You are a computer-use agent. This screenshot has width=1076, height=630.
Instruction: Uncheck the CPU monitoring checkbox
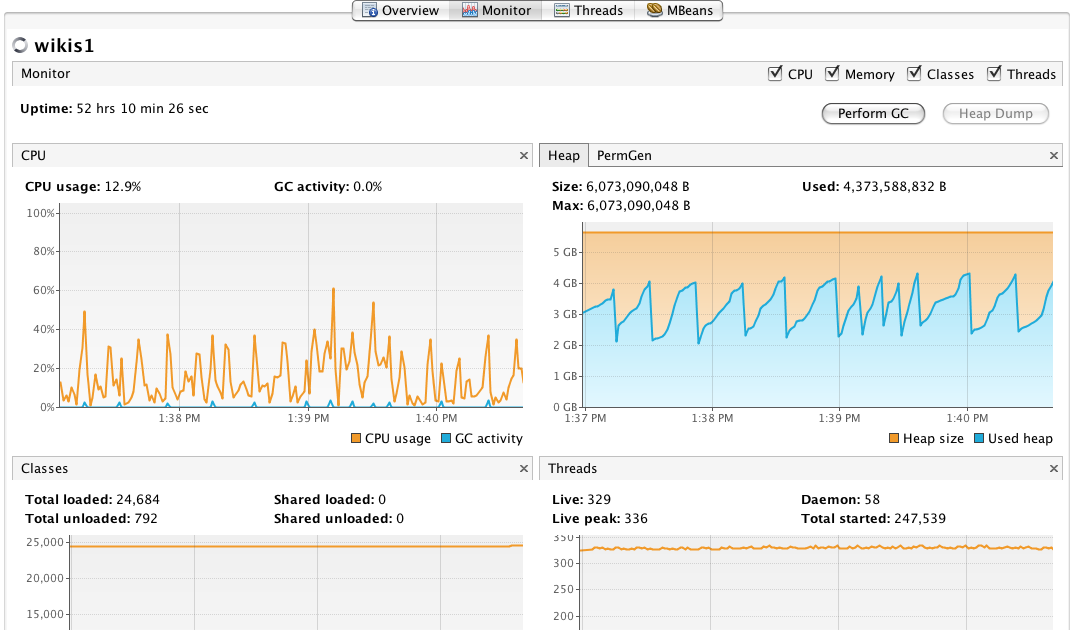tap(775, 73)
